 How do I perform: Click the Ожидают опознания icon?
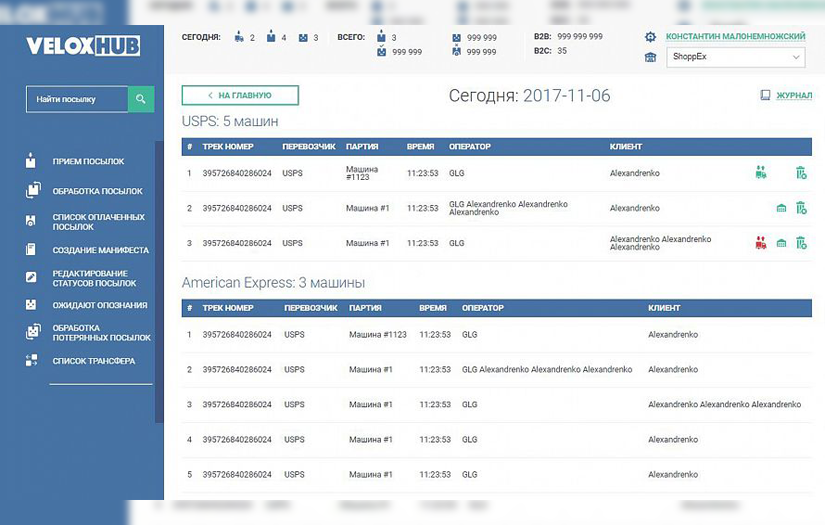pos(31,305)
